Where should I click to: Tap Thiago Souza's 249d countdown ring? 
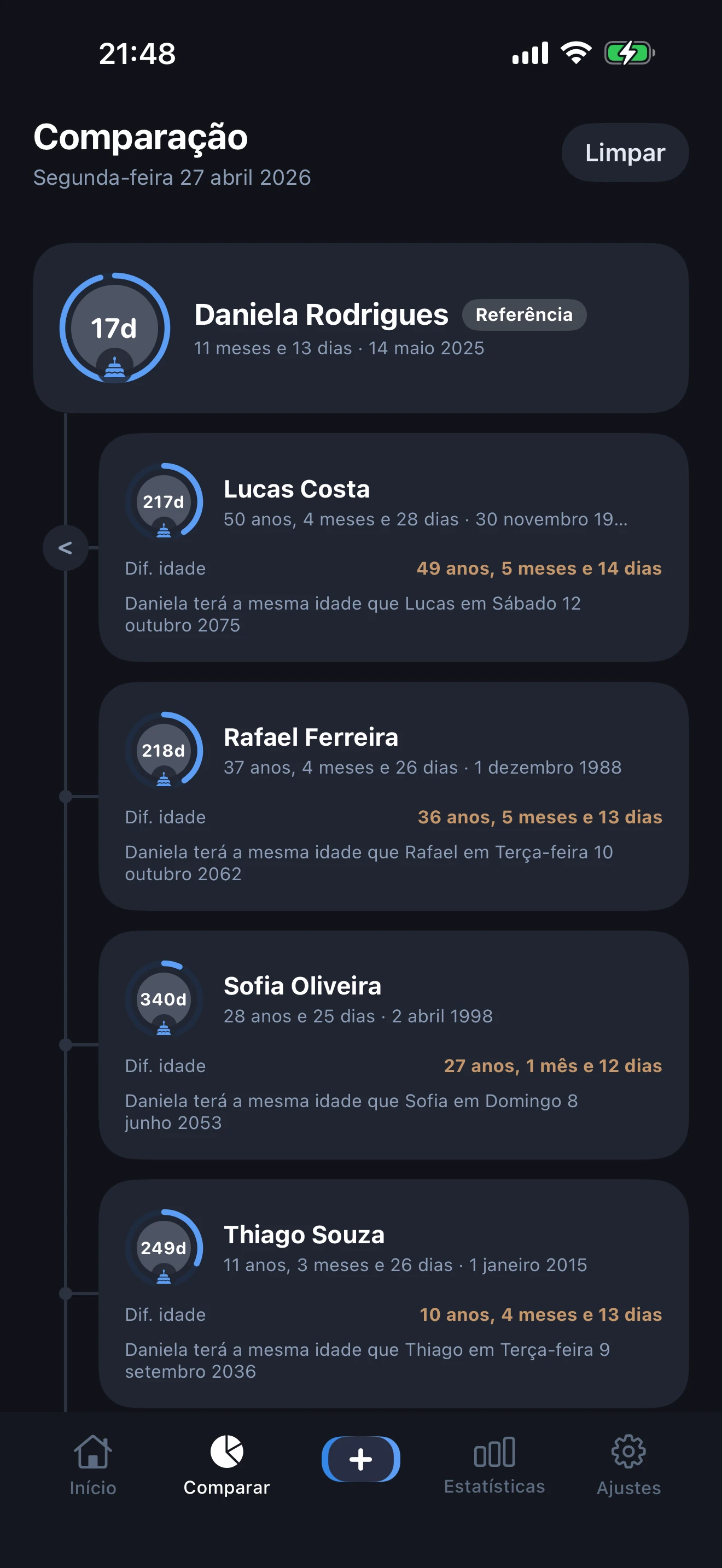point(164,1248)
